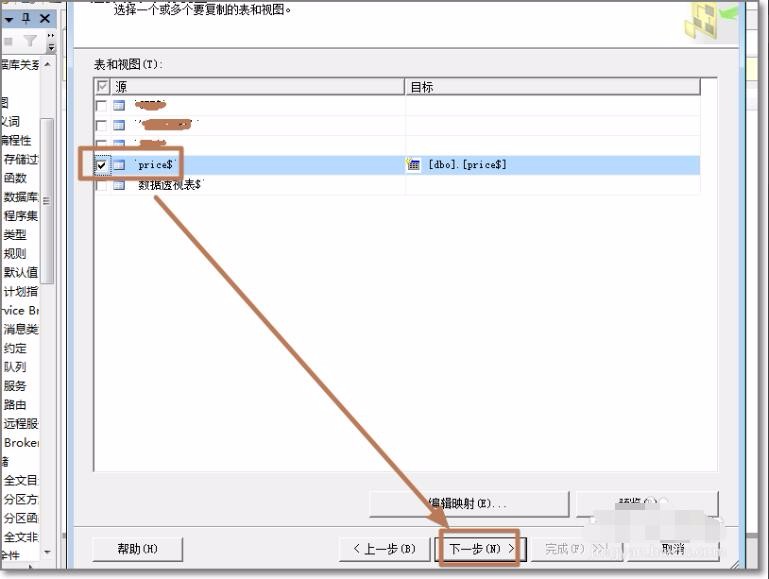Screen dimensions: 769x579
Task: Click the 编辑映射(E)... button
Action: [469, 503]
